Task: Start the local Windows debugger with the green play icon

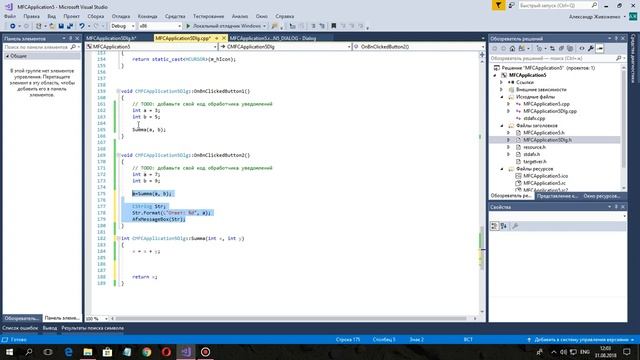Action: 188,26
